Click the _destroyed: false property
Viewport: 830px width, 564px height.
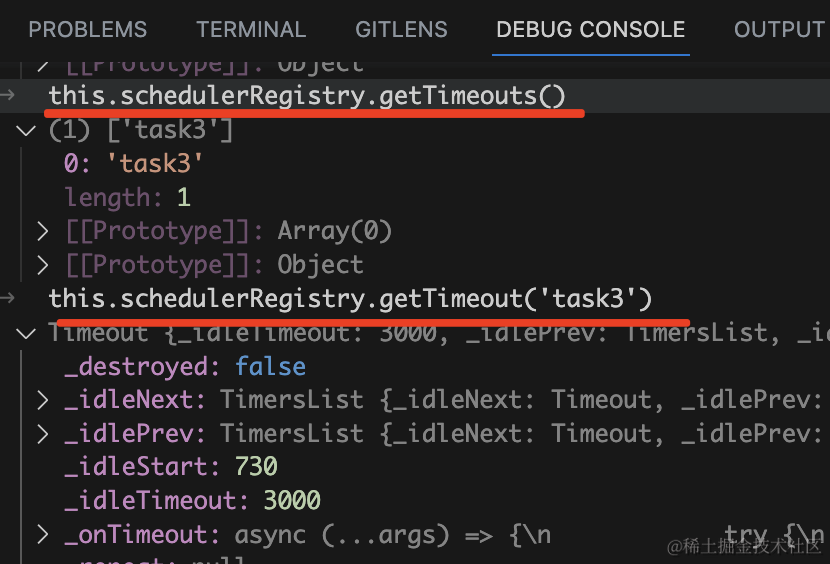pyautogui.click(x=185, y=366)
